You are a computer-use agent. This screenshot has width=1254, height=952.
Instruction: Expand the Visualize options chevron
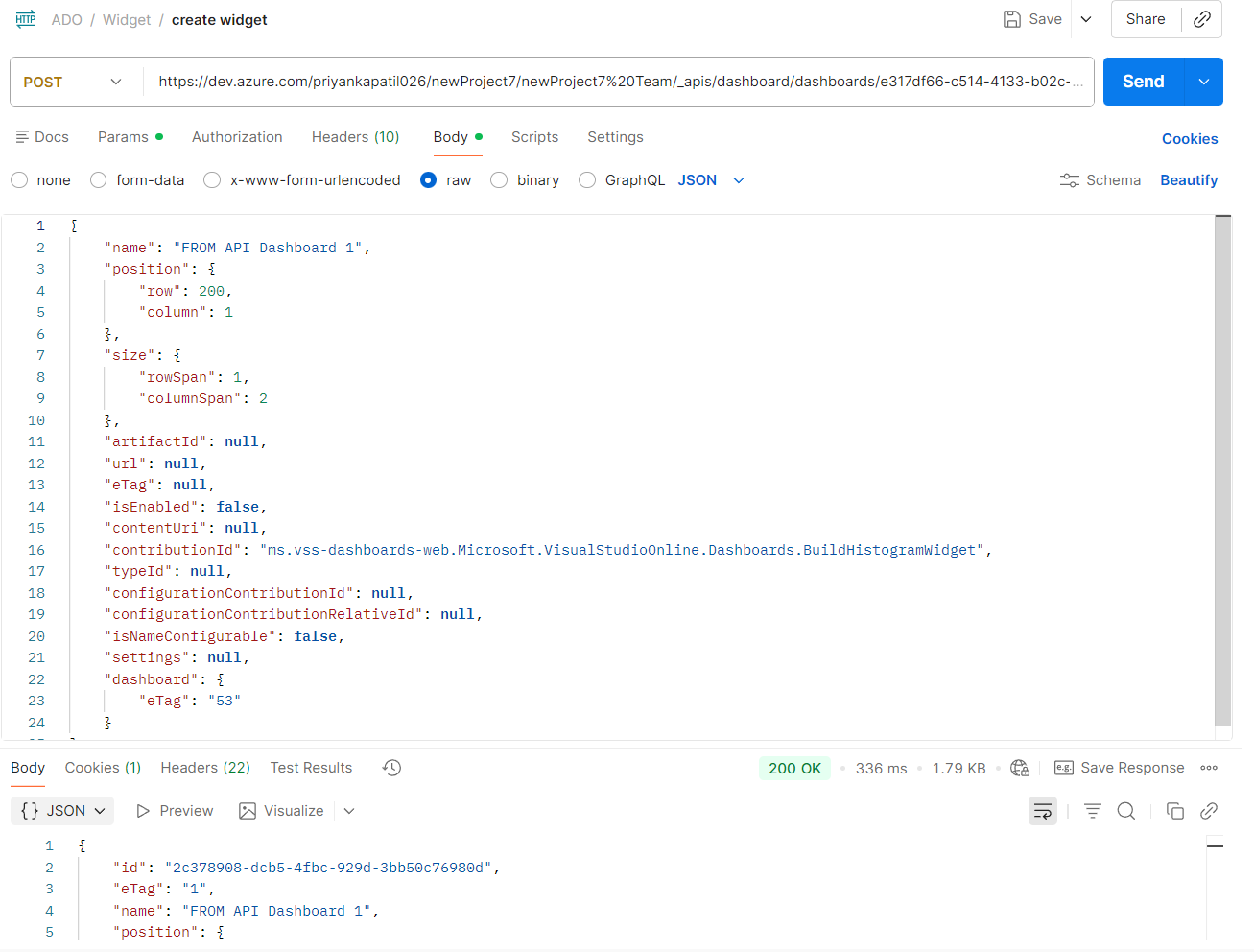[349, 811]
